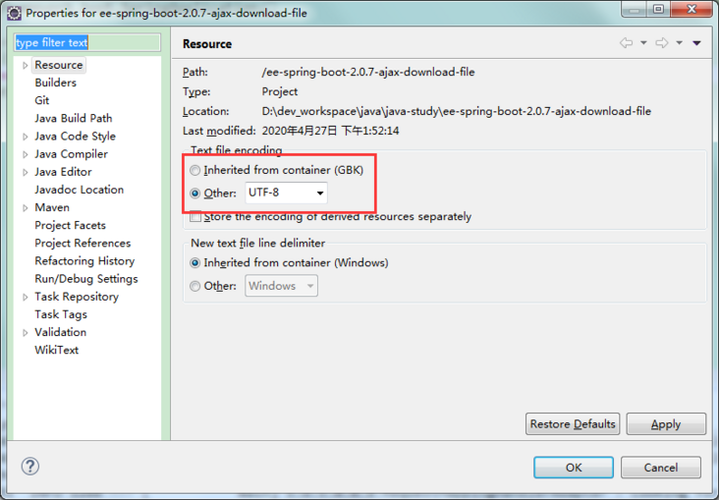This screenshot has height=500, width=719.
Task: Select the Other line delimiter radio
Action: 195,286
